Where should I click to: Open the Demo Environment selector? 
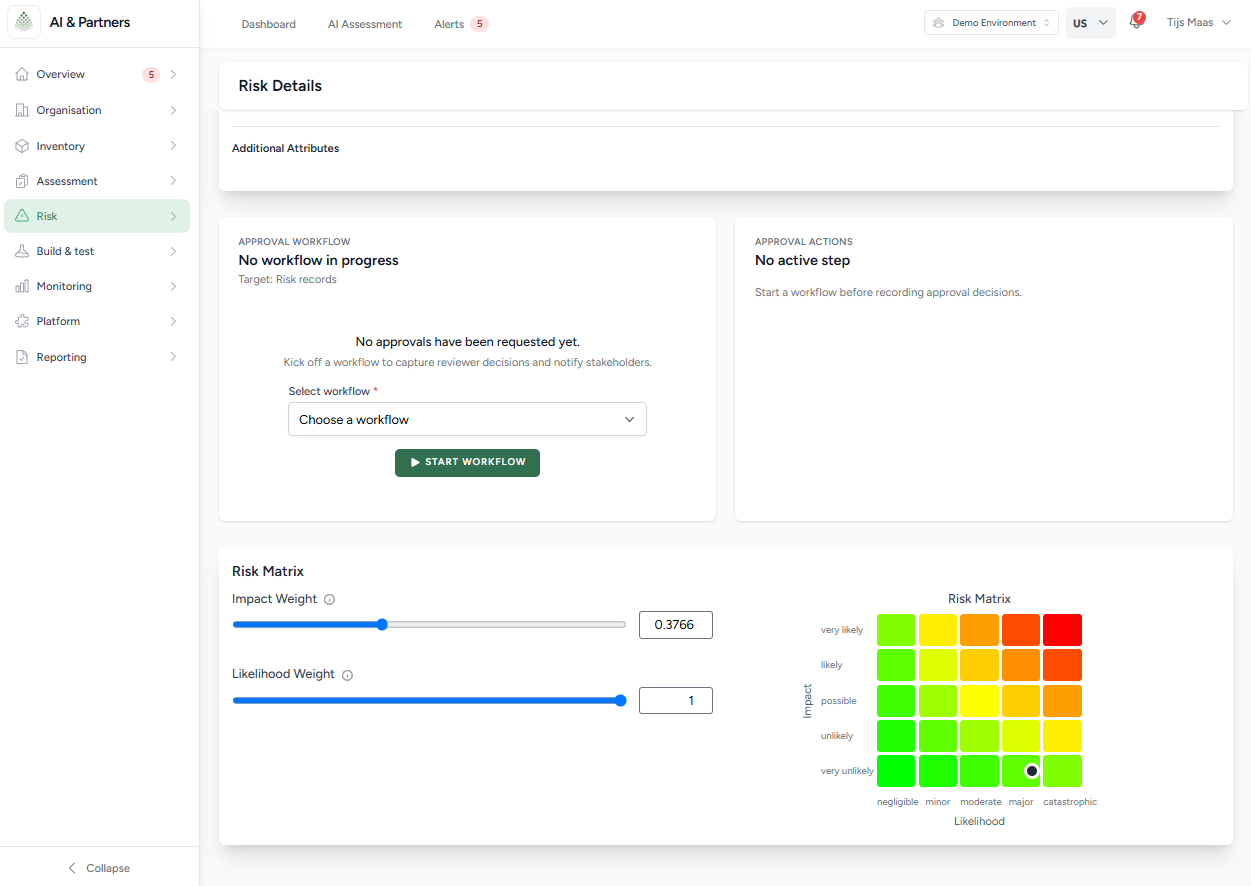[x=991, y=23]
